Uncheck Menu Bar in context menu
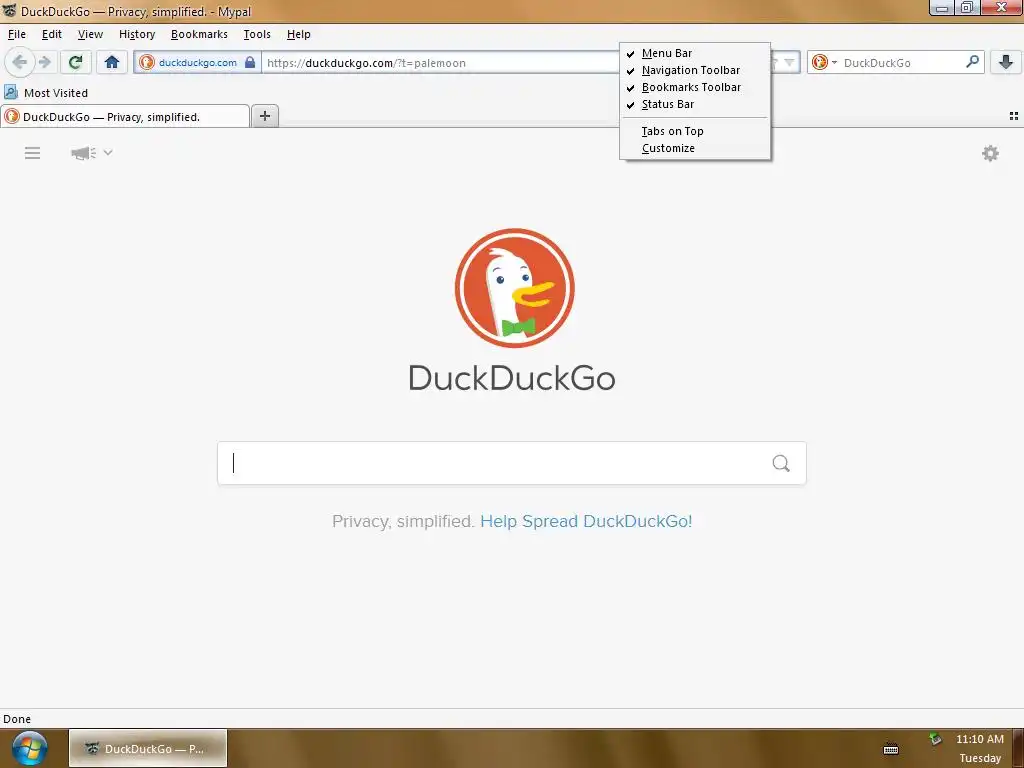 click(695, 53)
